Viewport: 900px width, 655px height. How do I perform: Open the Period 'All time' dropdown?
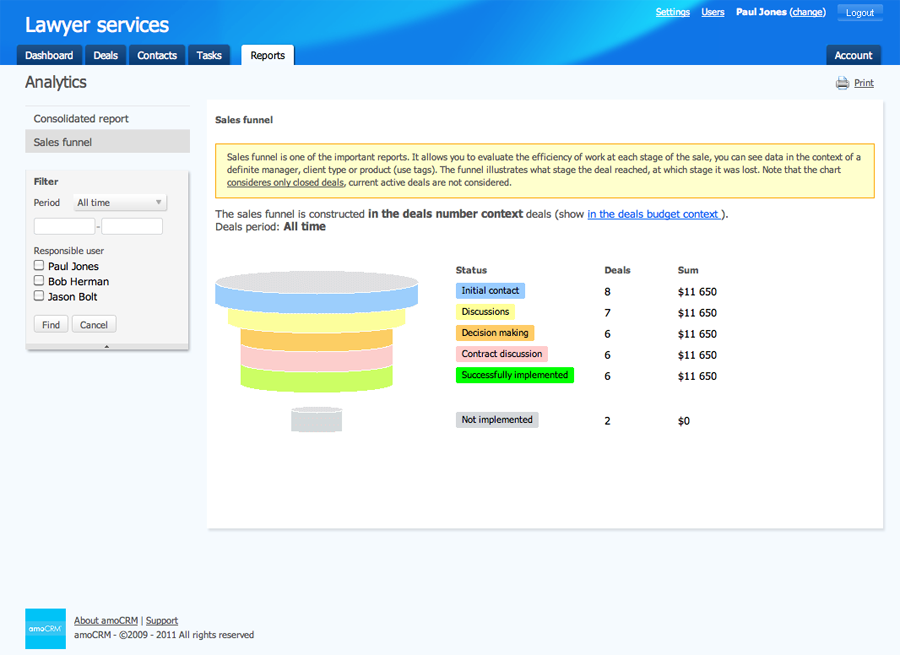(120, 202)
